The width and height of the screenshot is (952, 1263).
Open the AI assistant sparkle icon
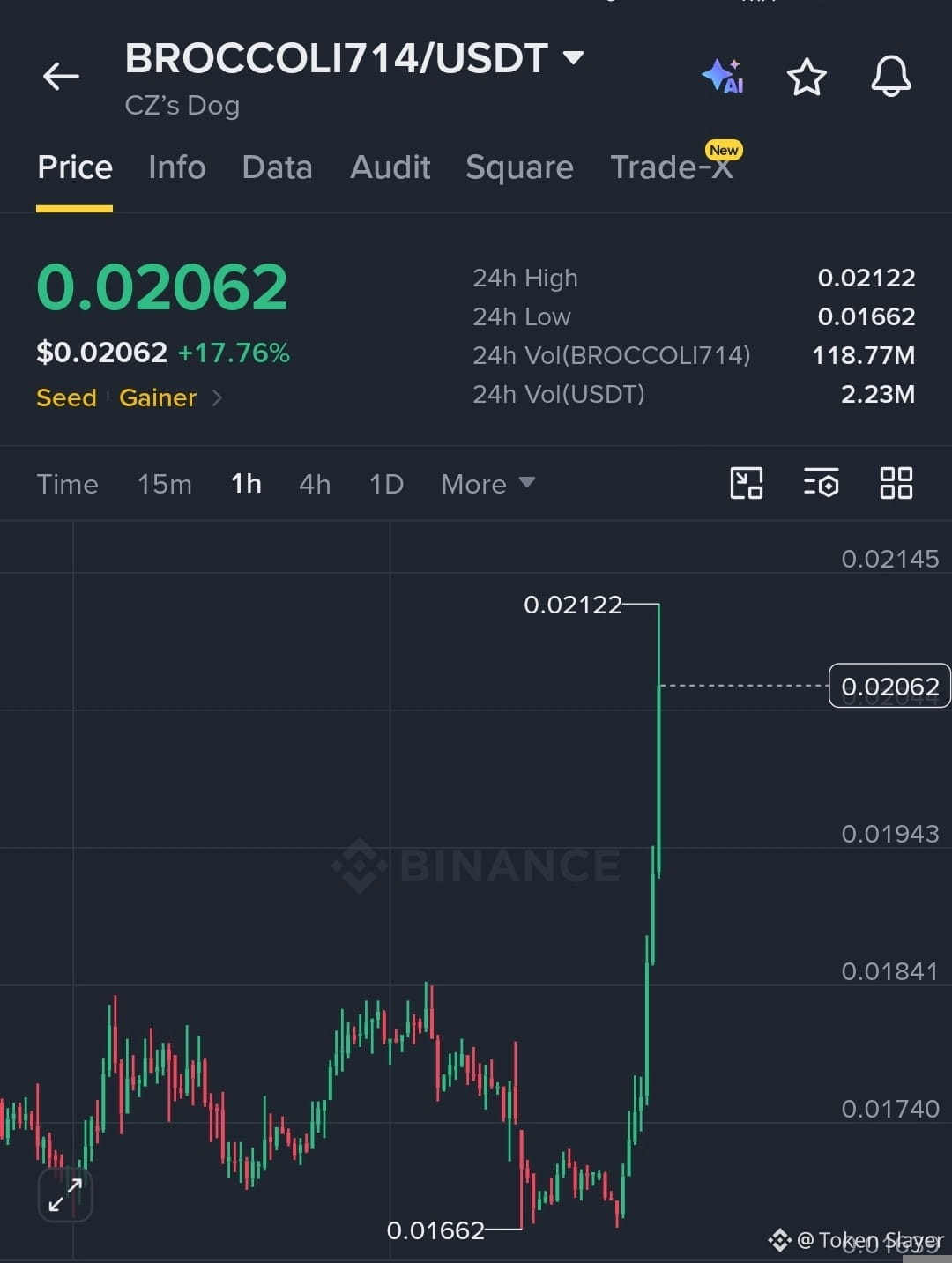(x=723, y=77)
